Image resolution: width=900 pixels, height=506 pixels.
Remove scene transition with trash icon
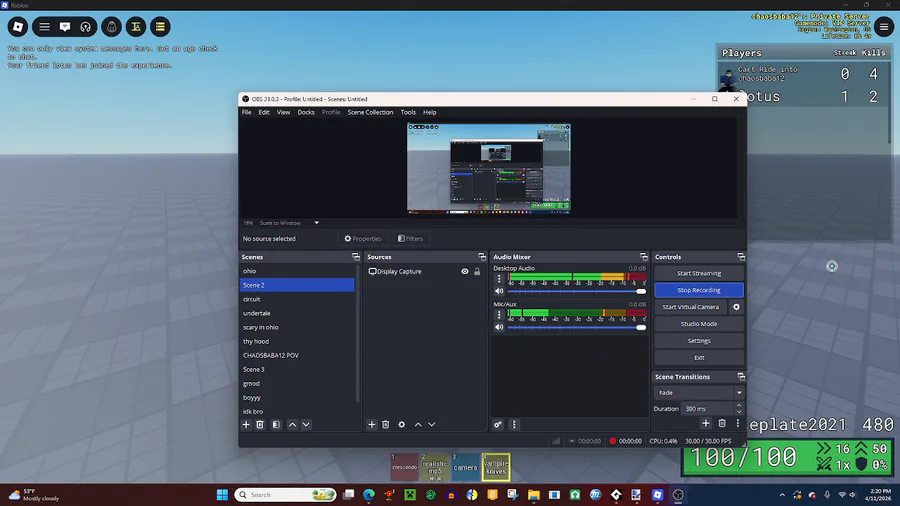pyautogui.click(x=722, y=423)
